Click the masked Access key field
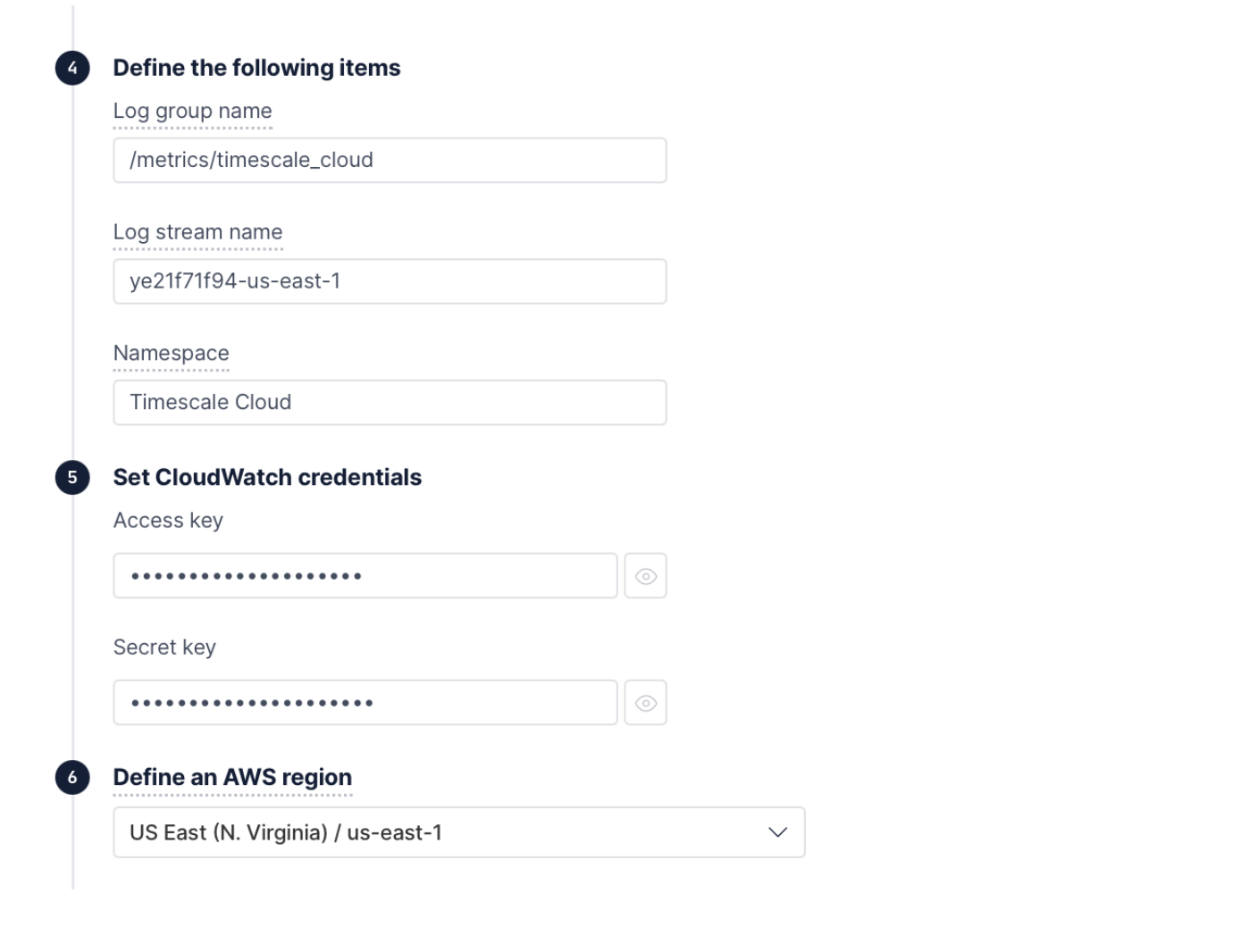Screen dimensions: 1249x952 [x=365, y=576]
